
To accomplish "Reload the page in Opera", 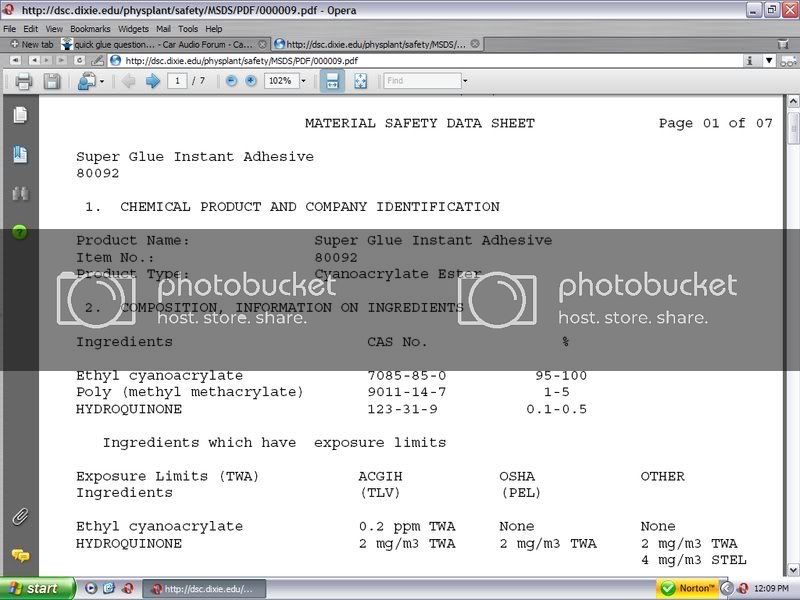I will point(79,60).
